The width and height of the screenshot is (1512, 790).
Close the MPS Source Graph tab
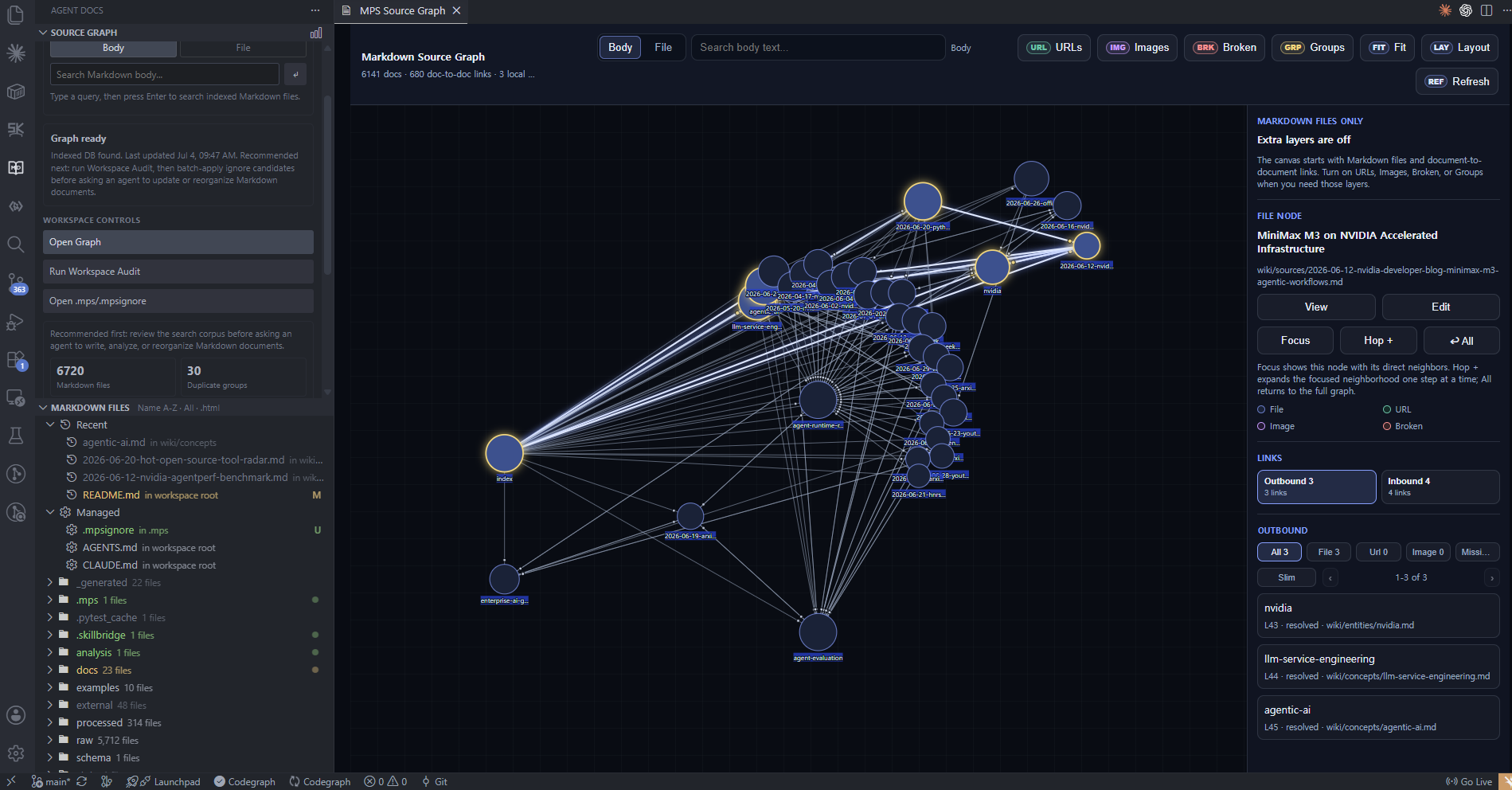click(456, 10)
